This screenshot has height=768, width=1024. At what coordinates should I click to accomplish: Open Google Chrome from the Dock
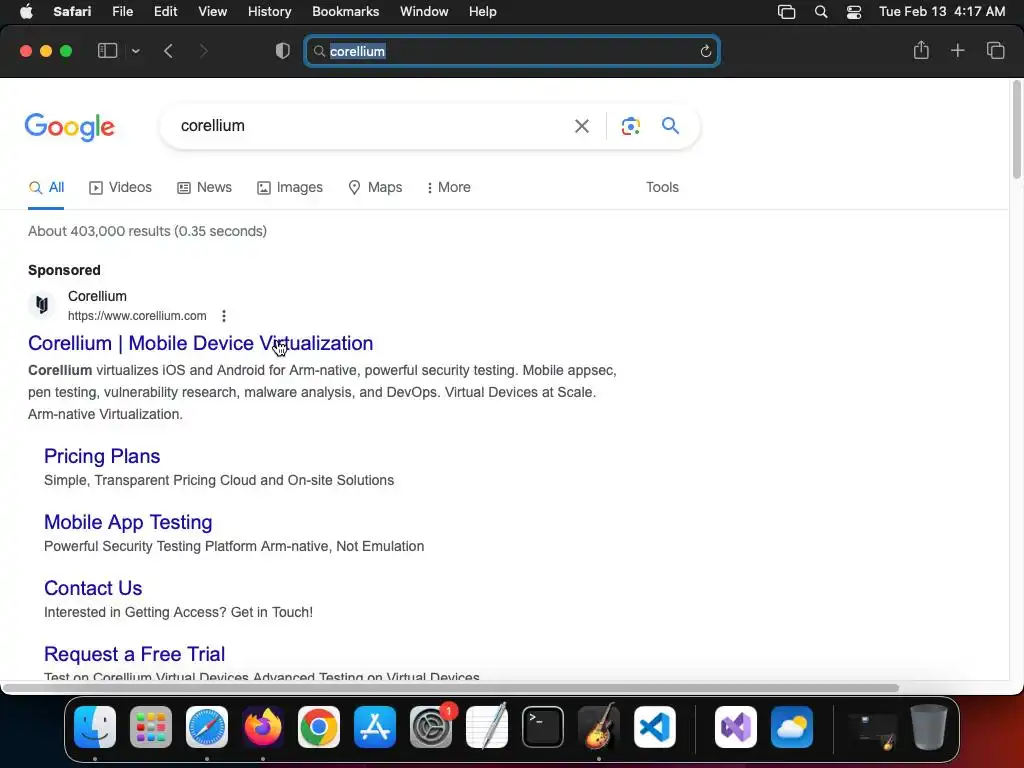click(319, 727)
